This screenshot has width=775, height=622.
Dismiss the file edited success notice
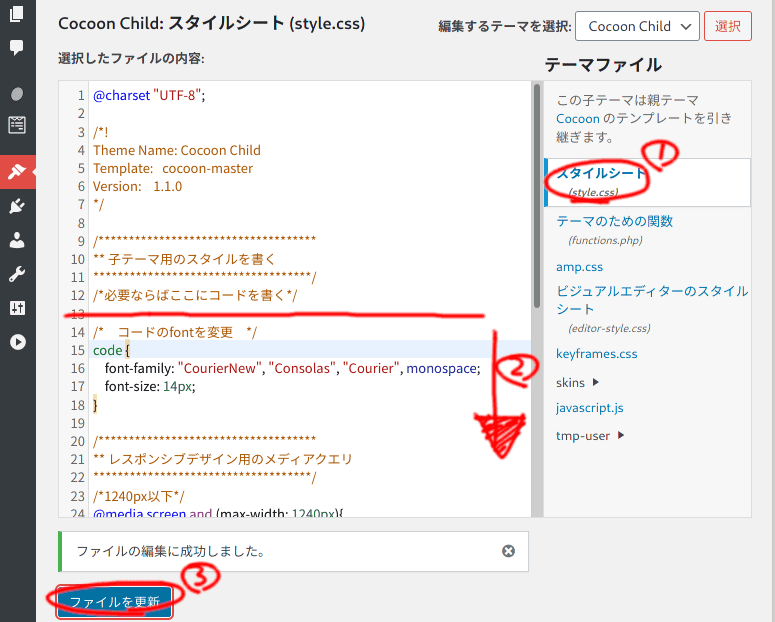click(x=508, y=551)
